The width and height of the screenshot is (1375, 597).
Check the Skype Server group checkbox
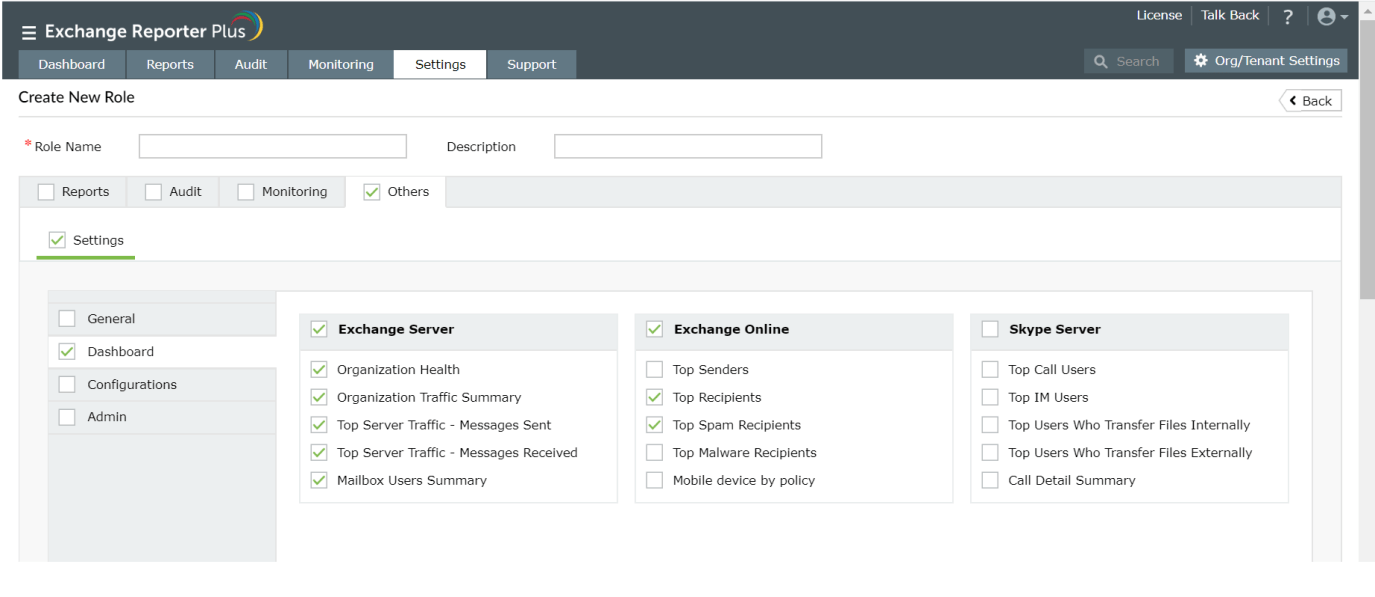[990, 329]
